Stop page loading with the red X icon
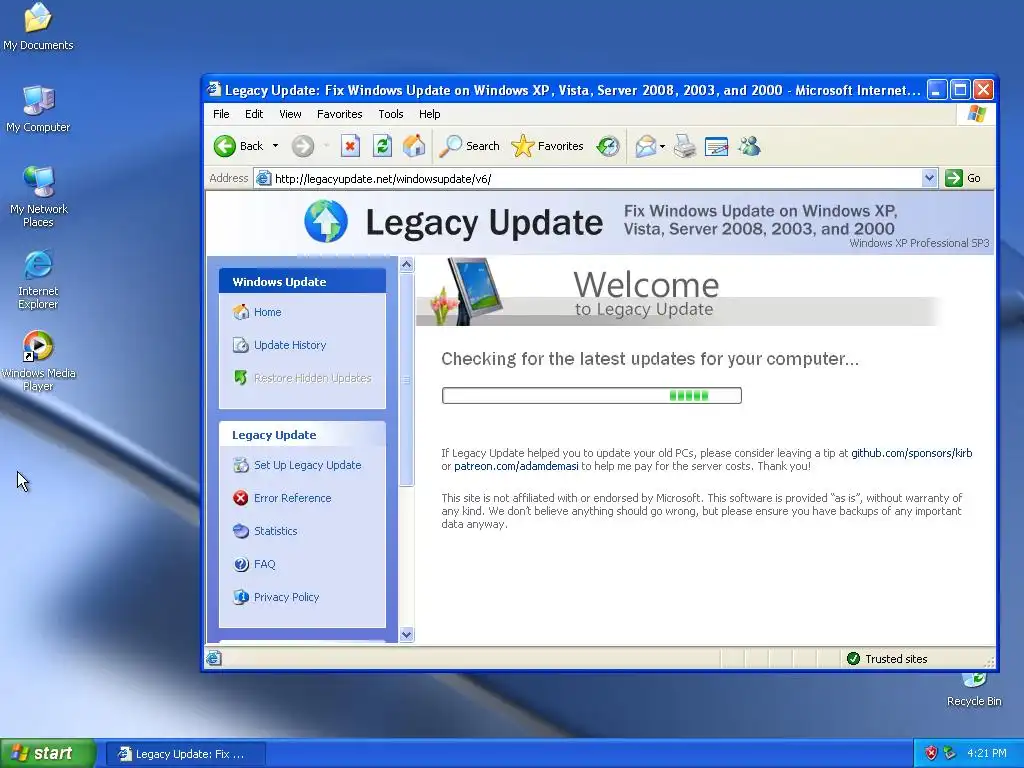 pyautogui.click(x=350, y=146)
